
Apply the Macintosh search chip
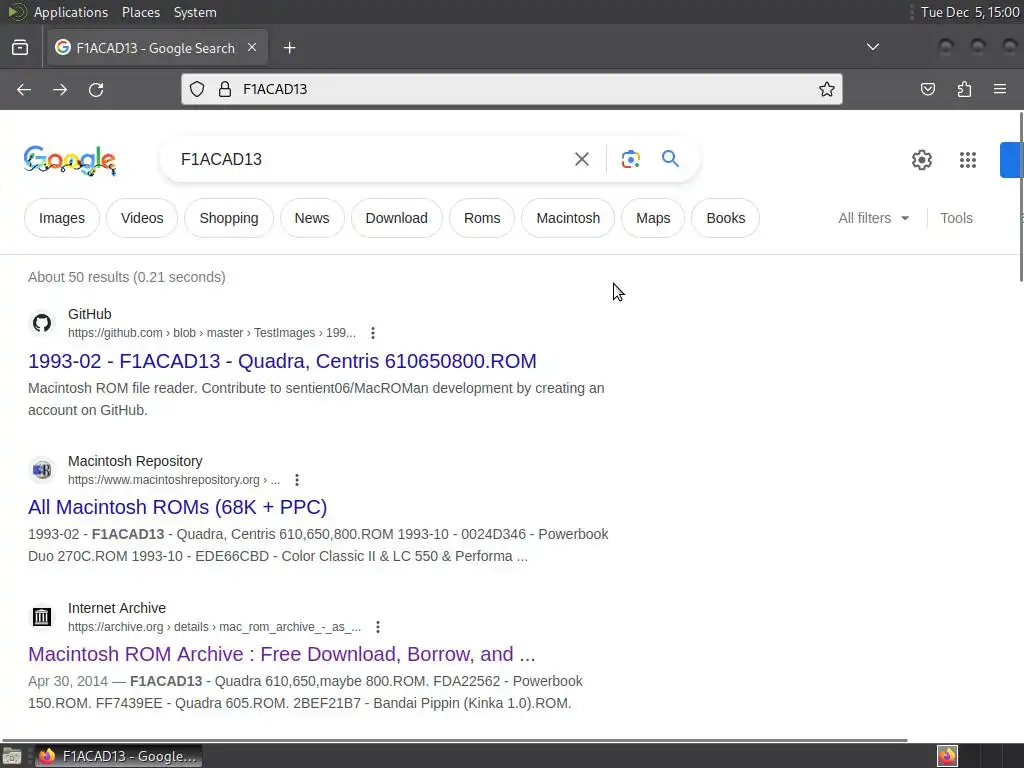pos(568,218)
